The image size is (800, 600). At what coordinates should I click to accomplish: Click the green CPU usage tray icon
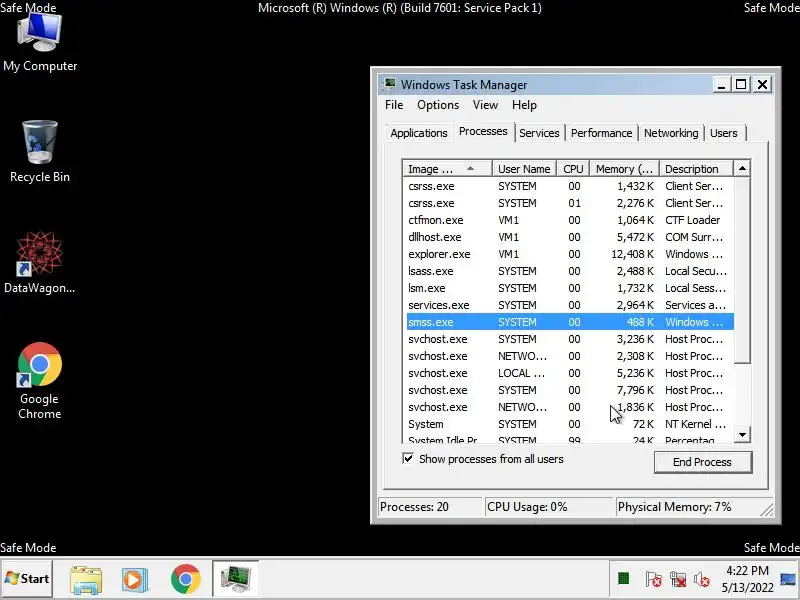click(623, 579)
